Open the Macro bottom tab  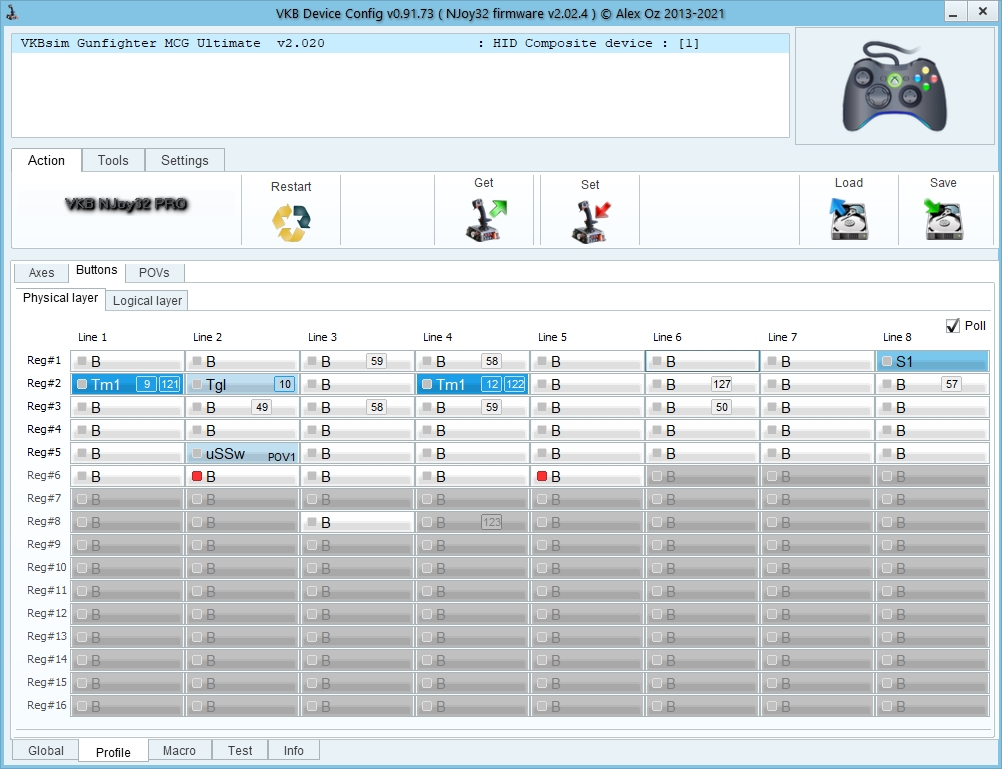[x=179, y=751]
